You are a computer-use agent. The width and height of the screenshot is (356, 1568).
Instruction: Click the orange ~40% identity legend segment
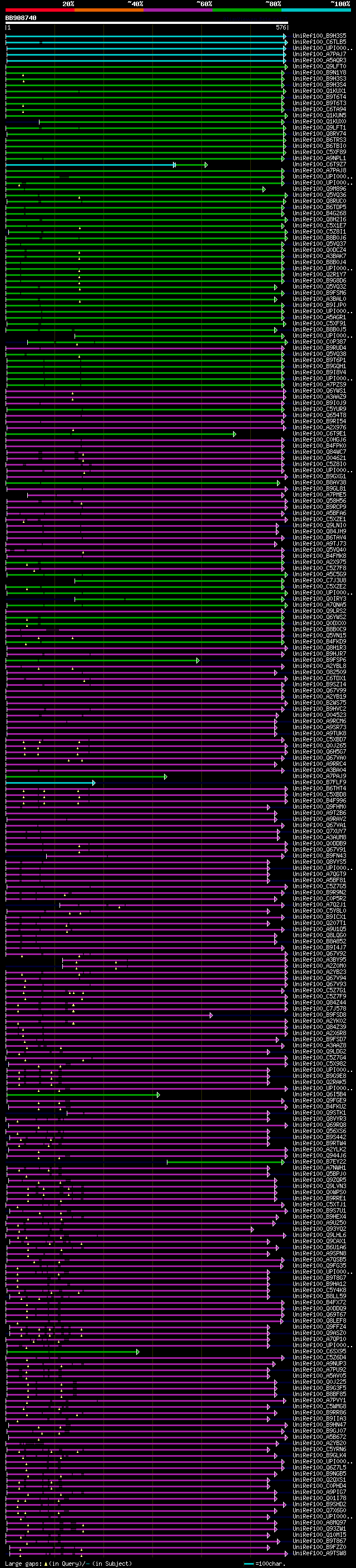[x=109, y=10]
